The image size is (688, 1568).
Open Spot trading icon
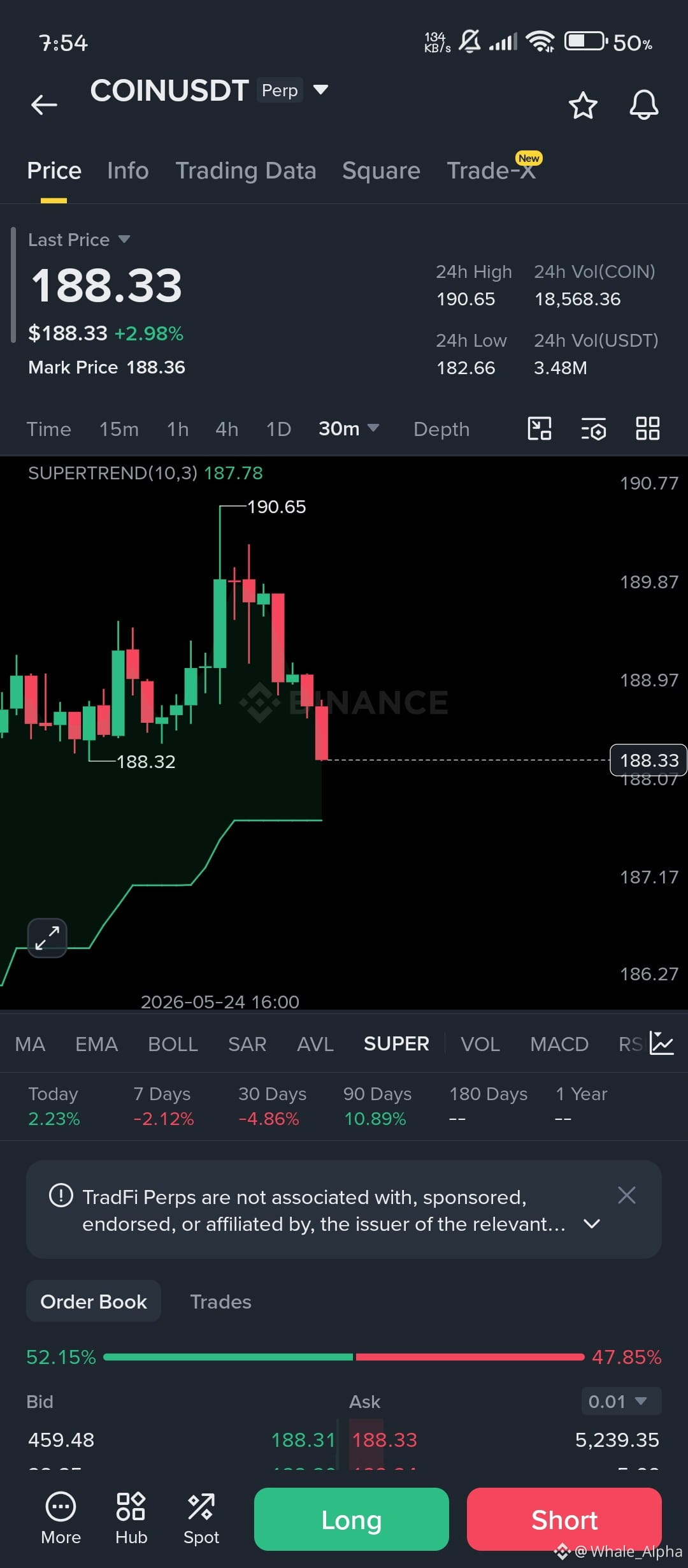(201, 1519)
